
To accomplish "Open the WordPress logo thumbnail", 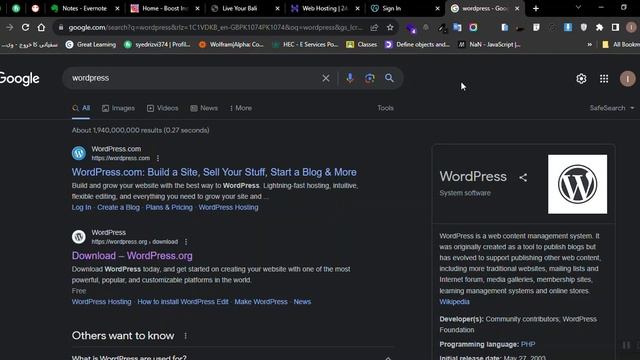I will (x=577, y=184).
